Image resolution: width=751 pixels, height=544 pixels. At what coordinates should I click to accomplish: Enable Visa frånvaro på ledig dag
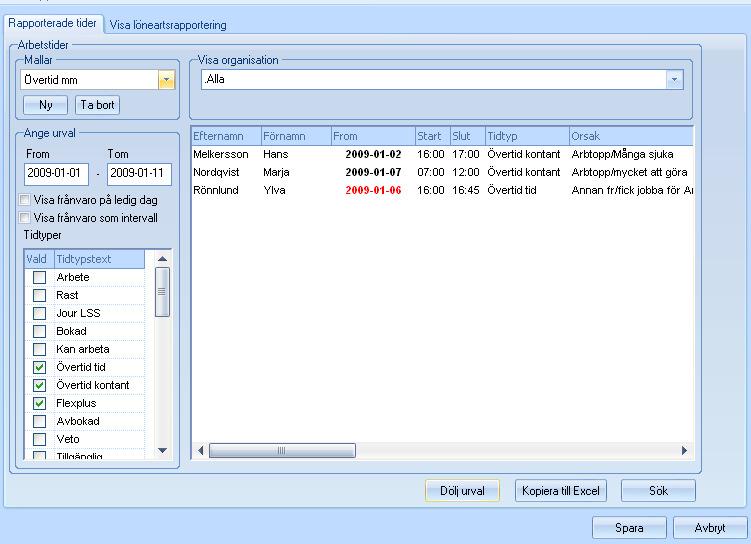pyautogui.click(x=24, y=200)
